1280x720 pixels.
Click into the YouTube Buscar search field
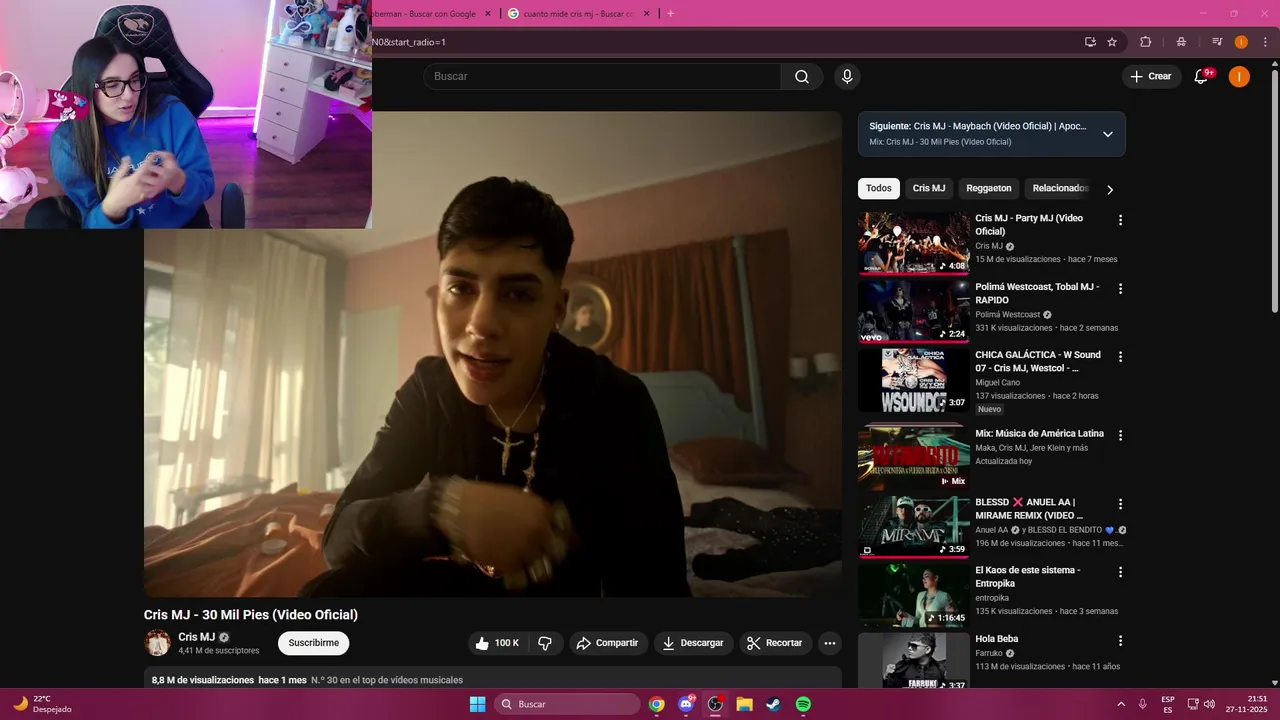pos(602,77)
